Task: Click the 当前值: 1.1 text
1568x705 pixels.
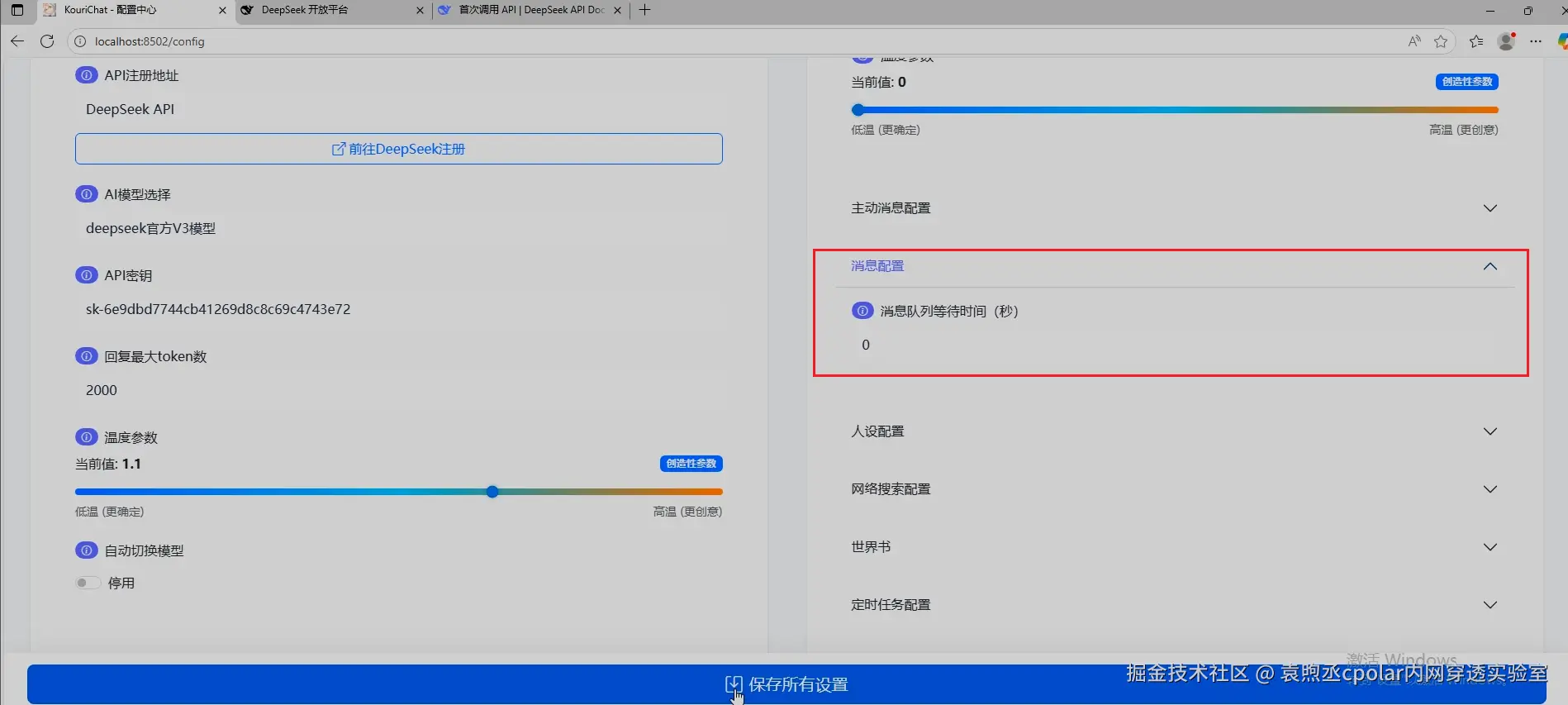Action: (108, 464)
